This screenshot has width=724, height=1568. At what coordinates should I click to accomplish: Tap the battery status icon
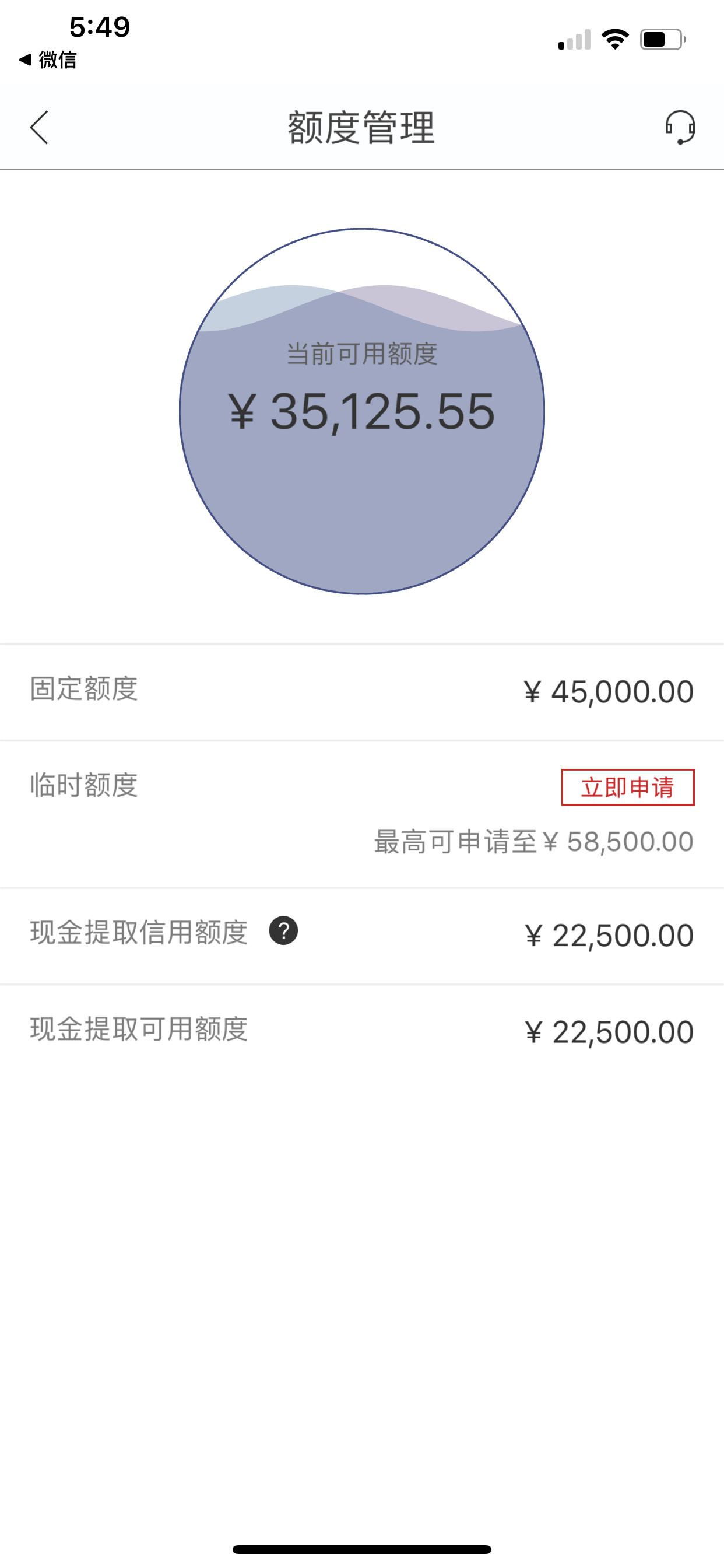tap(663, 40)
